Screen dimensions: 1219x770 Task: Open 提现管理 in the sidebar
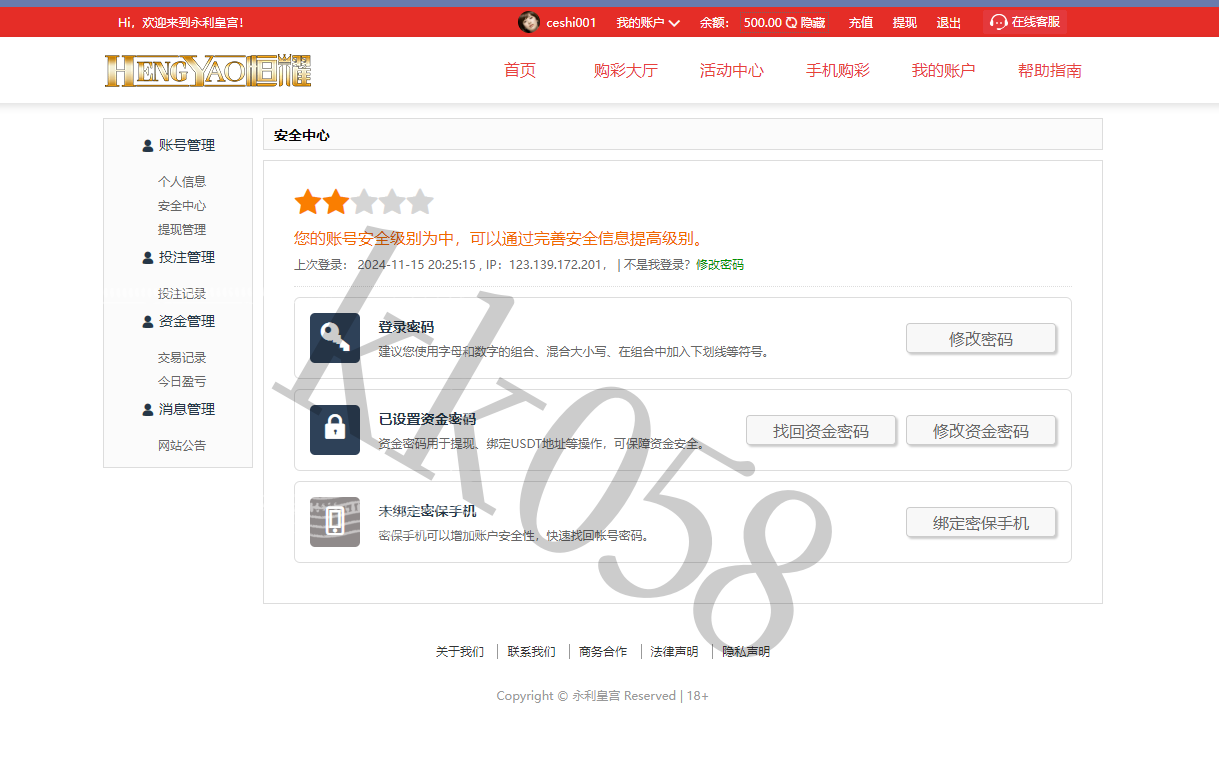click(x=182, y=230)
